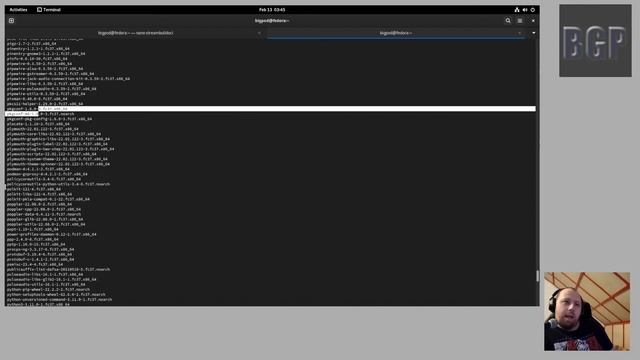Screen dimensions: 640x360
Task: Click the protobuf-c package line
Action: pos(40,259)
